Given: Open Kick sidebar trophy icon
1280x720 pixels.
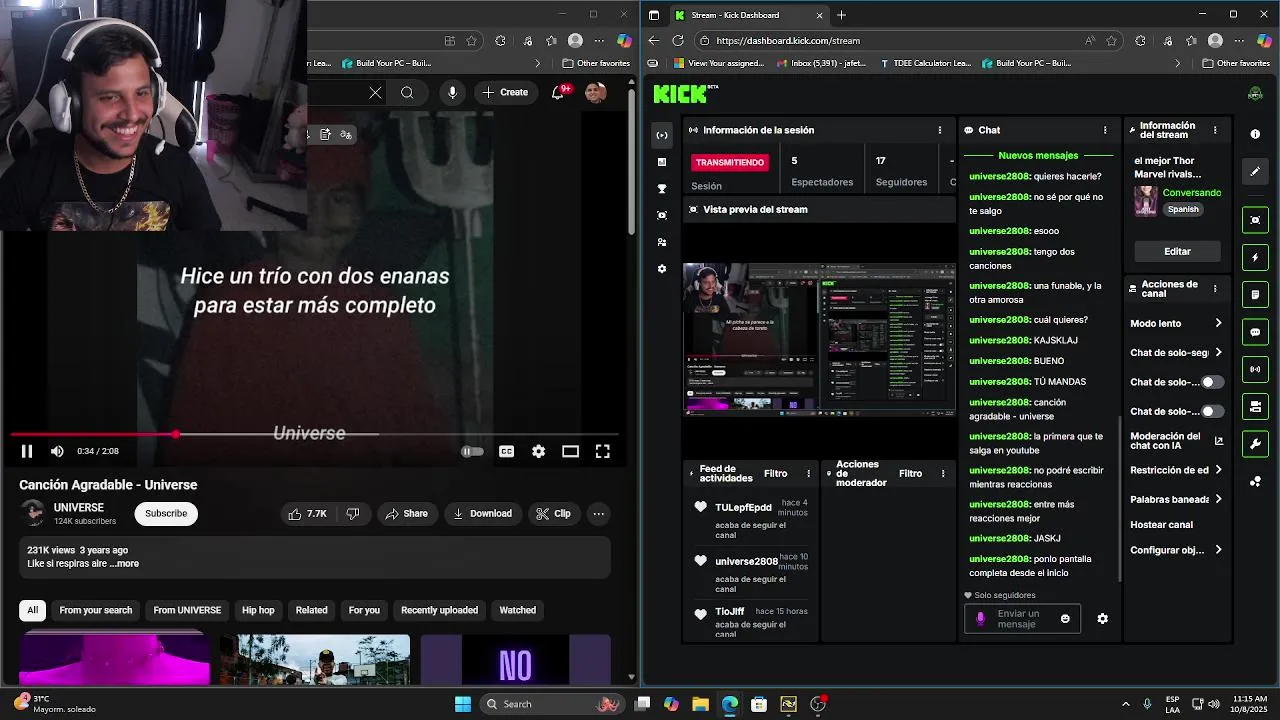Looking at the screenshot, I should coord(662,188).
